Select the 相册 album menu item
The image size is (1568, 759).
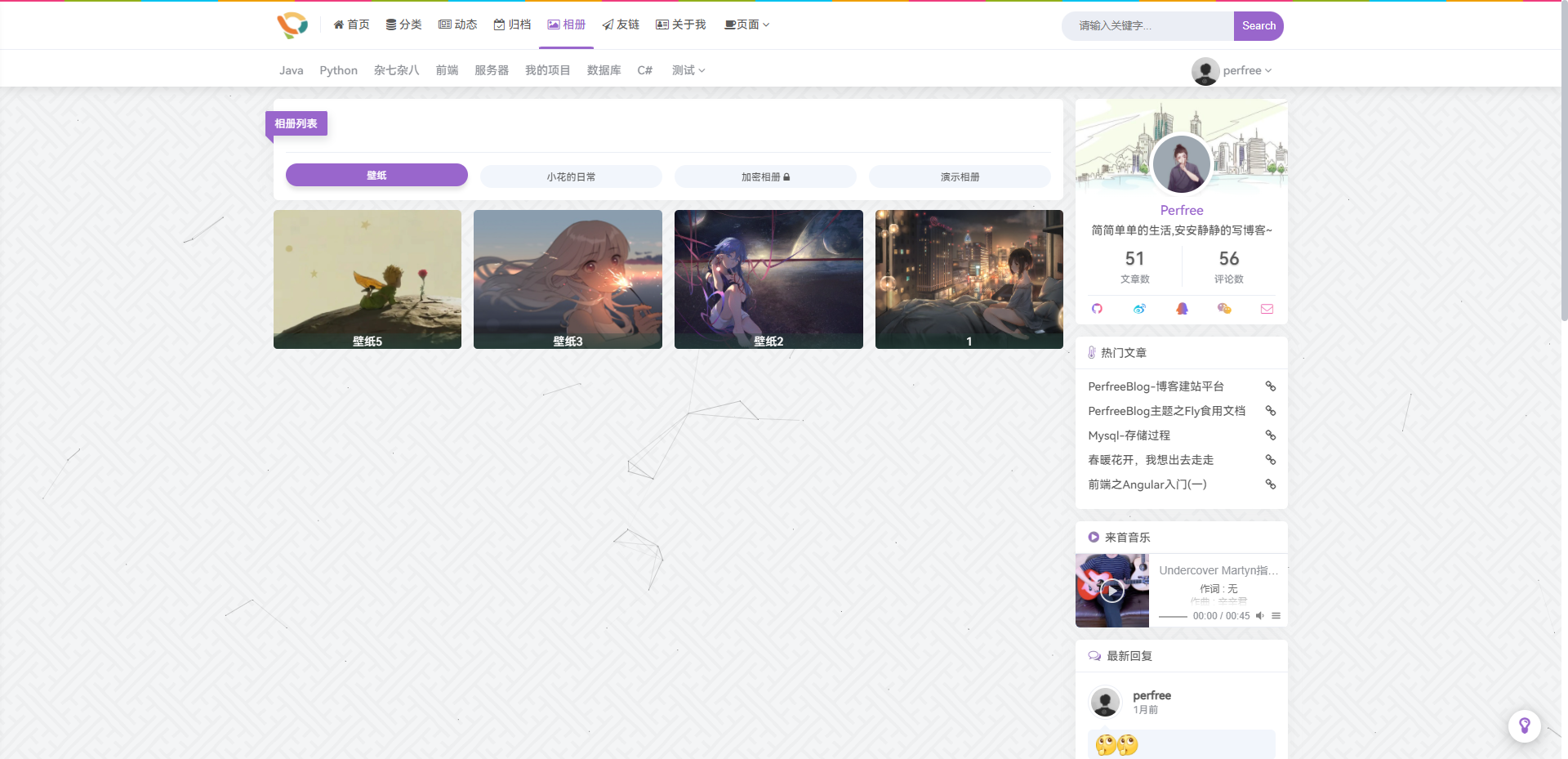point(566,25)
